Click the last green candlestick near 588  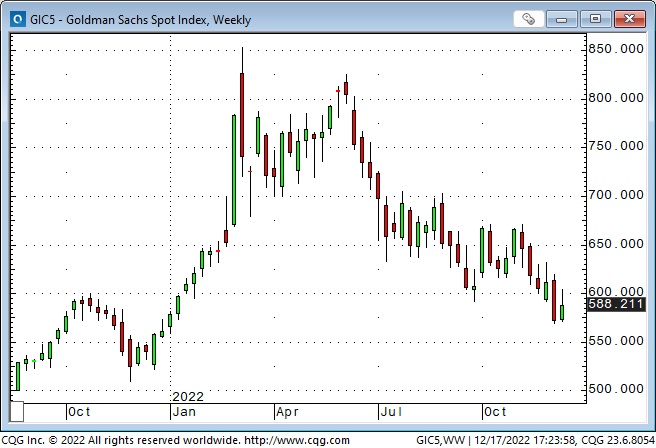click(x=562, y=312)
